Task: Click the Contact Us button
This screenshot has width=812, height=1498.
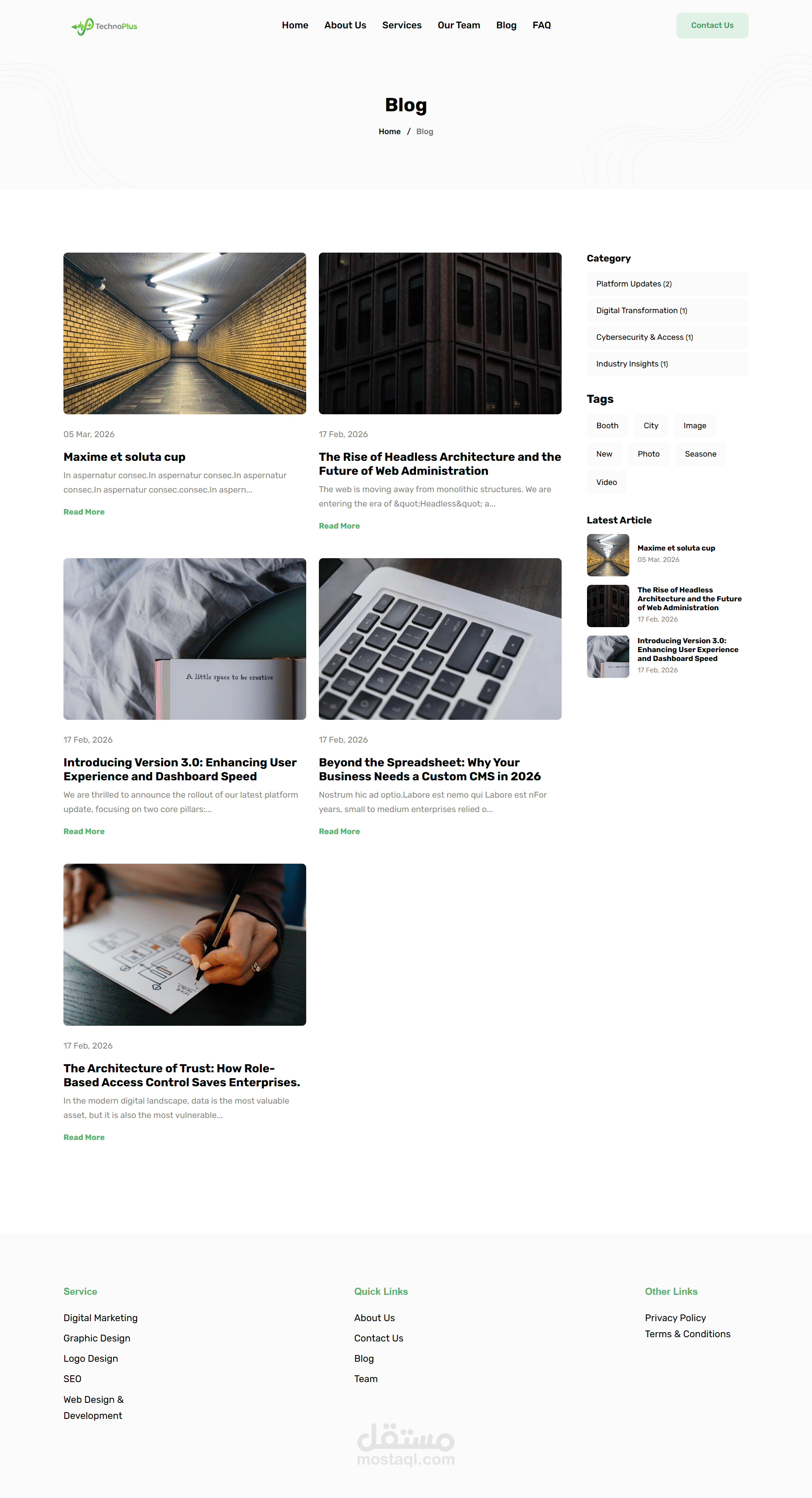Action: click(x=712, y=25)
